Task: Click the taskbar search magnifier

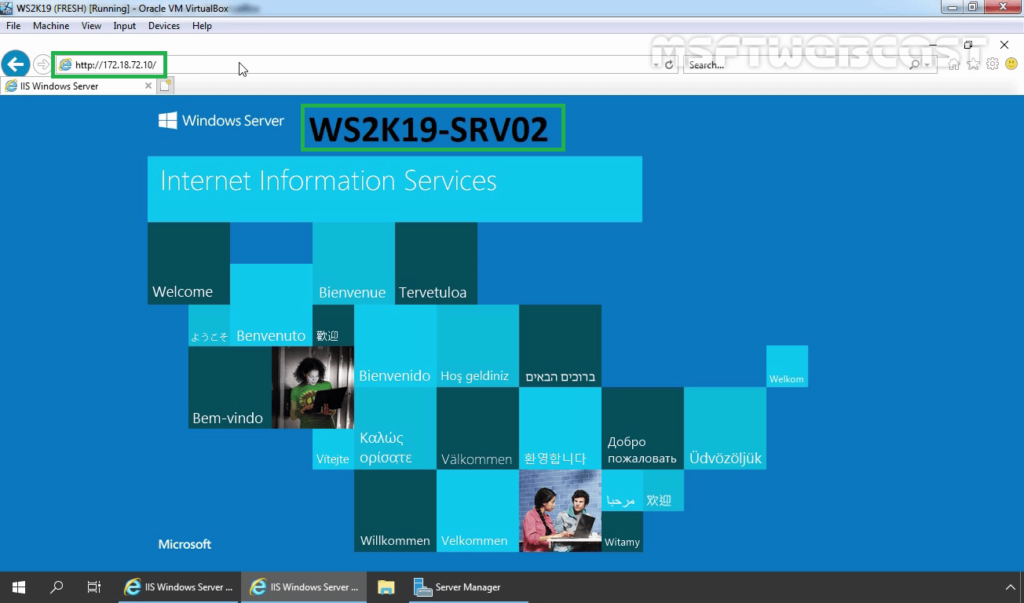Action: pos(57,587)
